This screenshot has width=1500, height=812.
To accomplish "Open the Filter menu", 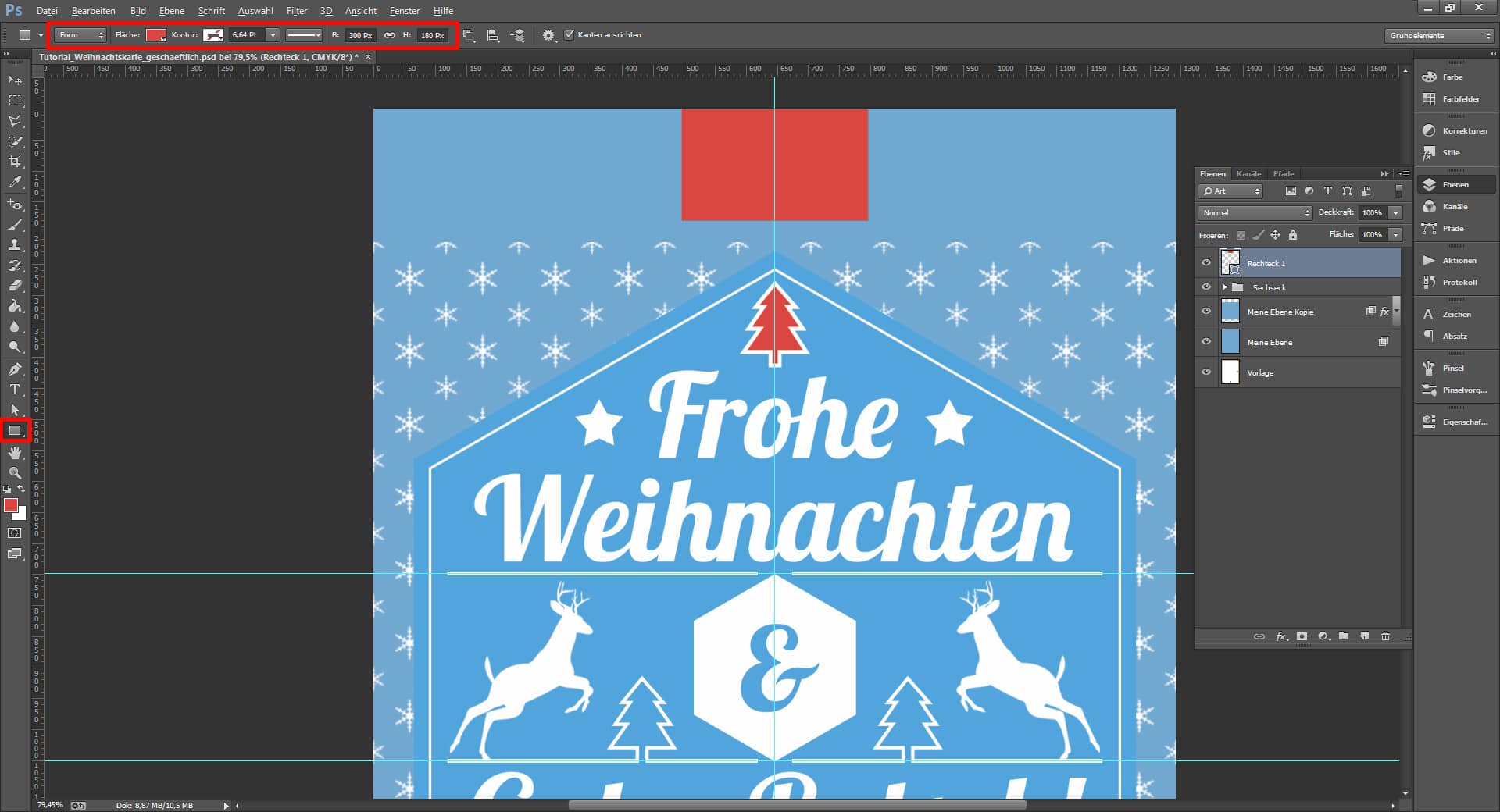I will [x=297, y=10].
